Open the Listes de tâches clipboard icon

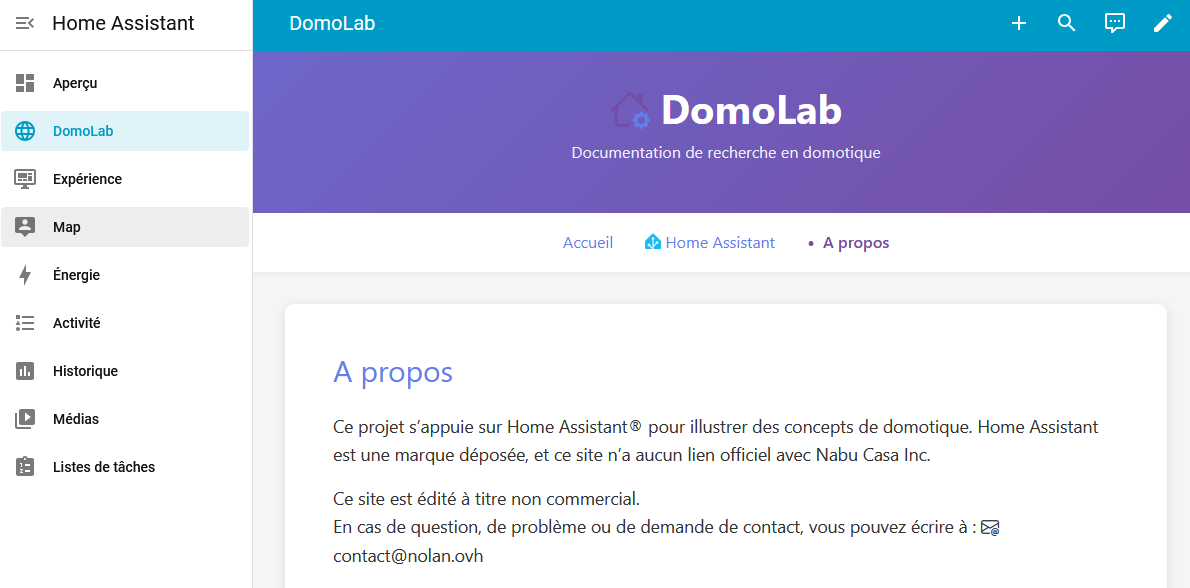(25, 467)
